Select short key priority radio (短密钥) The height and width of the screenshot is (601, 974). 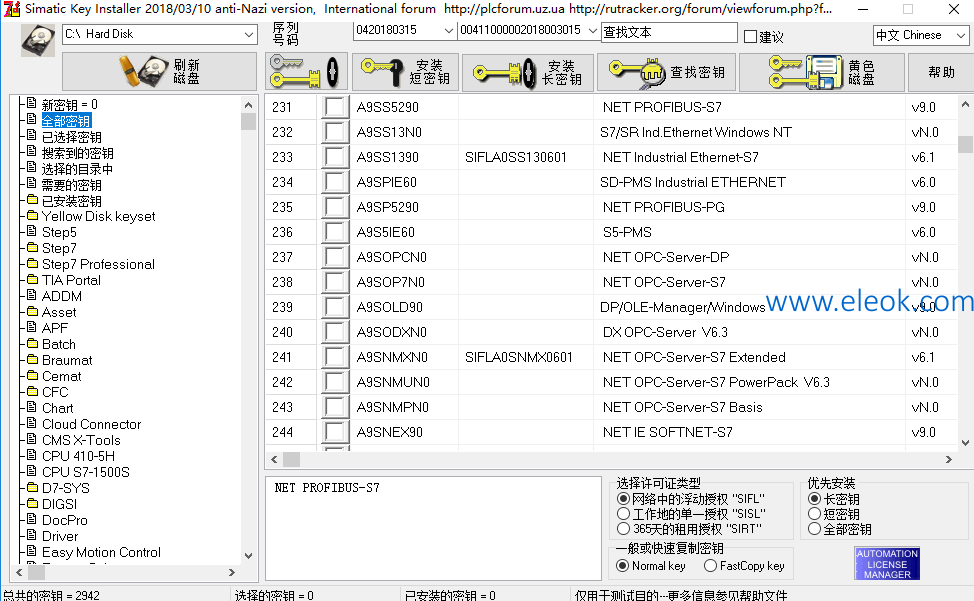(814, 513)
